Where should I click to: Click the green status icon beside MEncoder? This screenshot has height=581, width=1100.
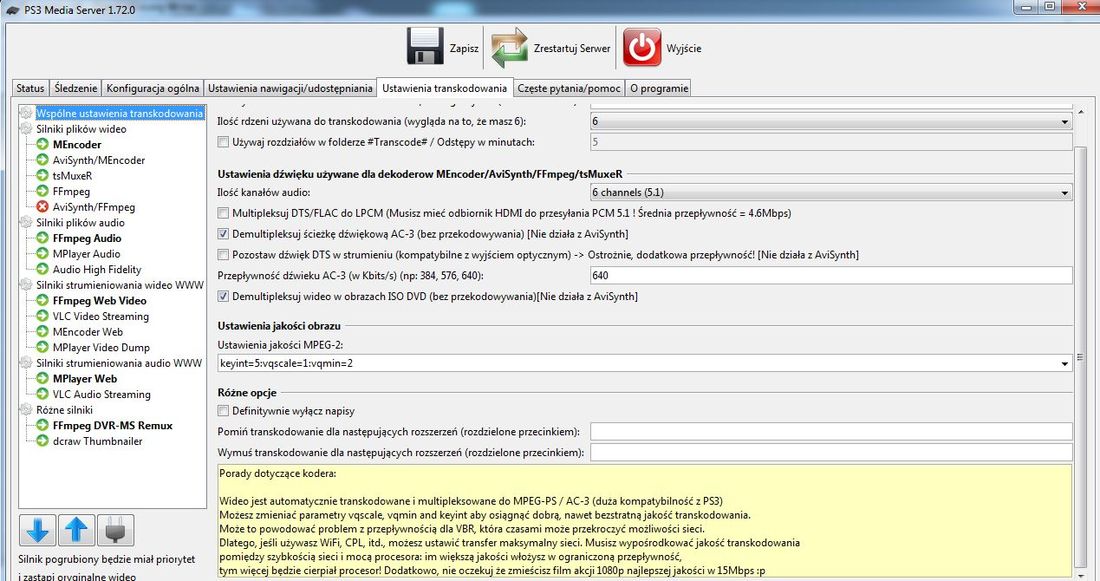pyautogui.click(x=42, y=145)
